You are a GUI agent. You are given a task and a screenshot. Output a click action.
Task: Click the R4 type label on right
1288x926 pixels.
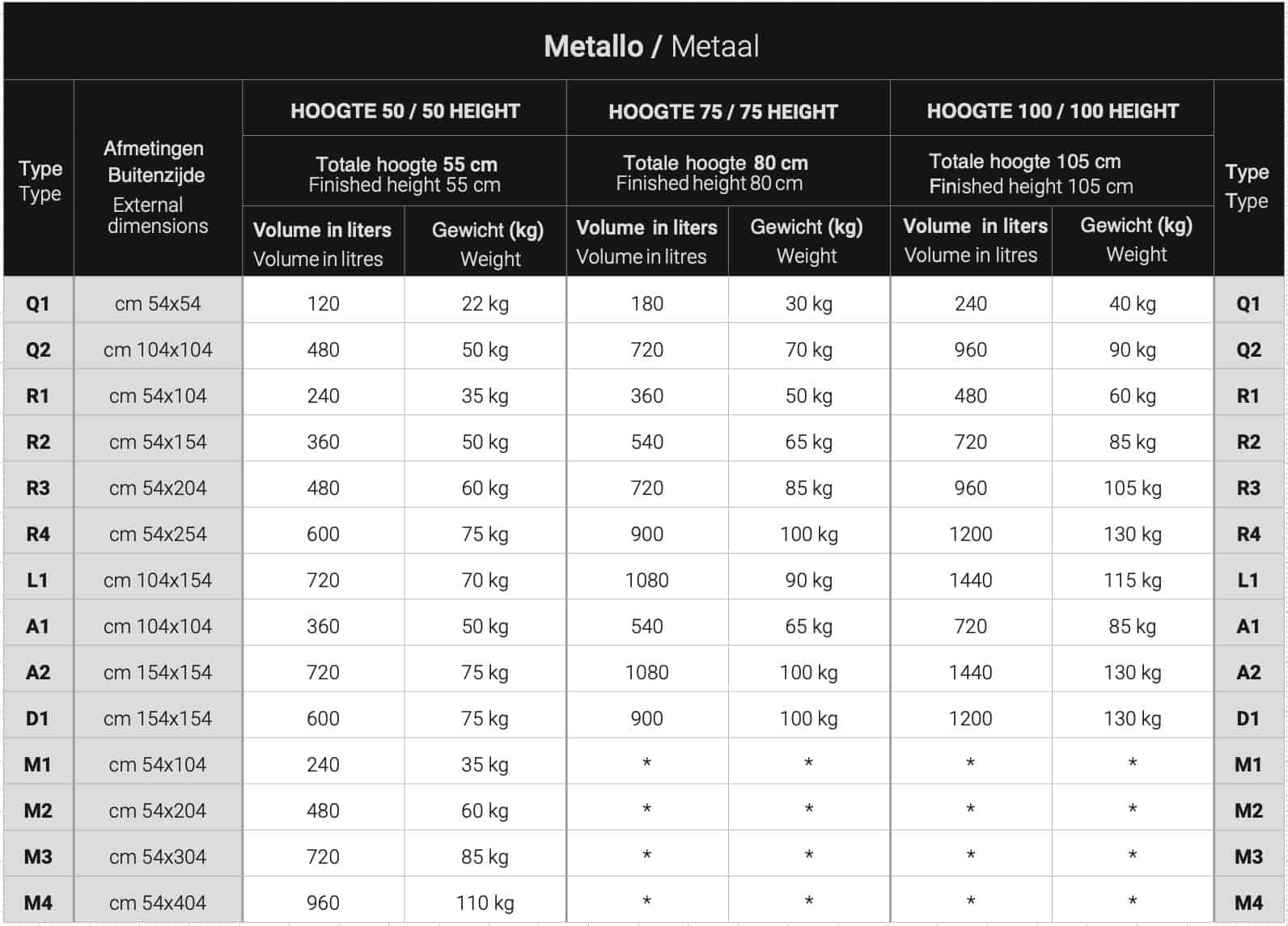point(1248,534)
